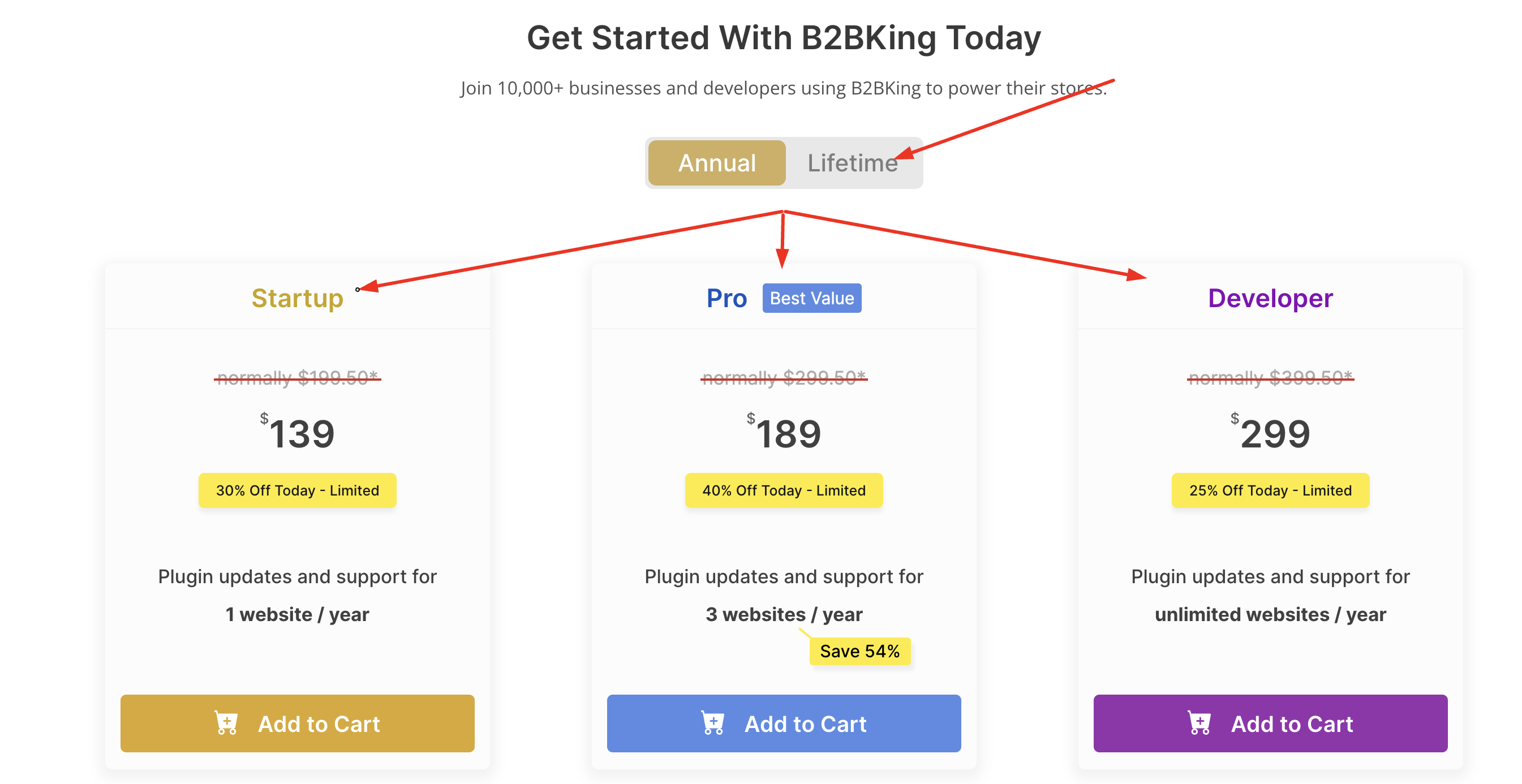Add the Developer plan to cart
Viewport: 1522px width, 784px height.
click(1270, 723)
